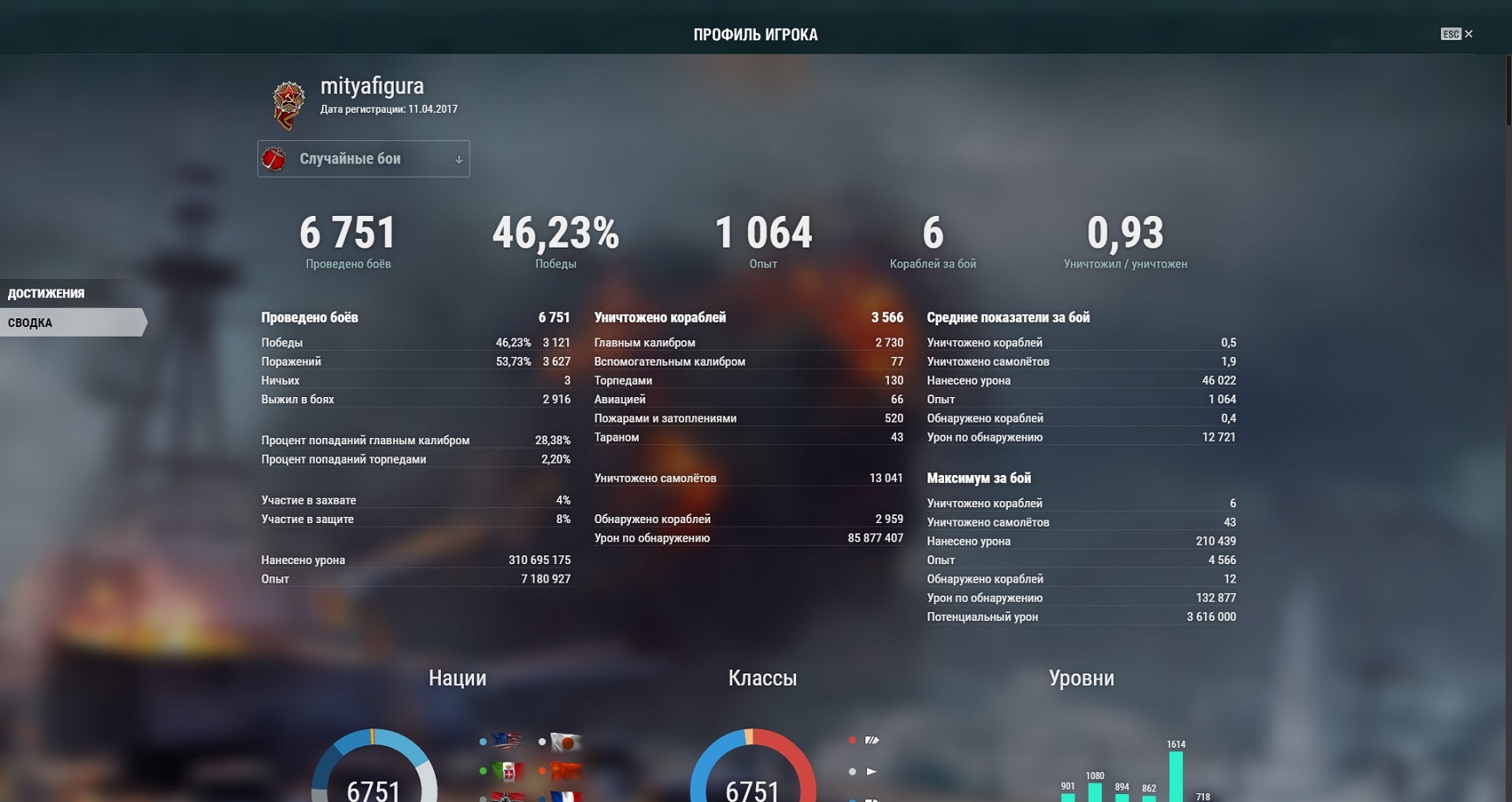Click the Вспомогательным калибром row label

669,362
